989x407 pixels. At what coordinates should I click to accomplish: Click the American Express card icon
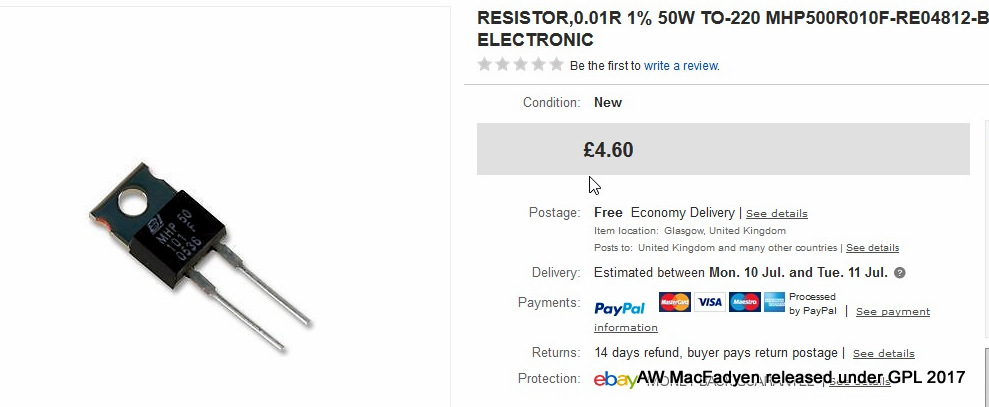(x=775, y=302)
